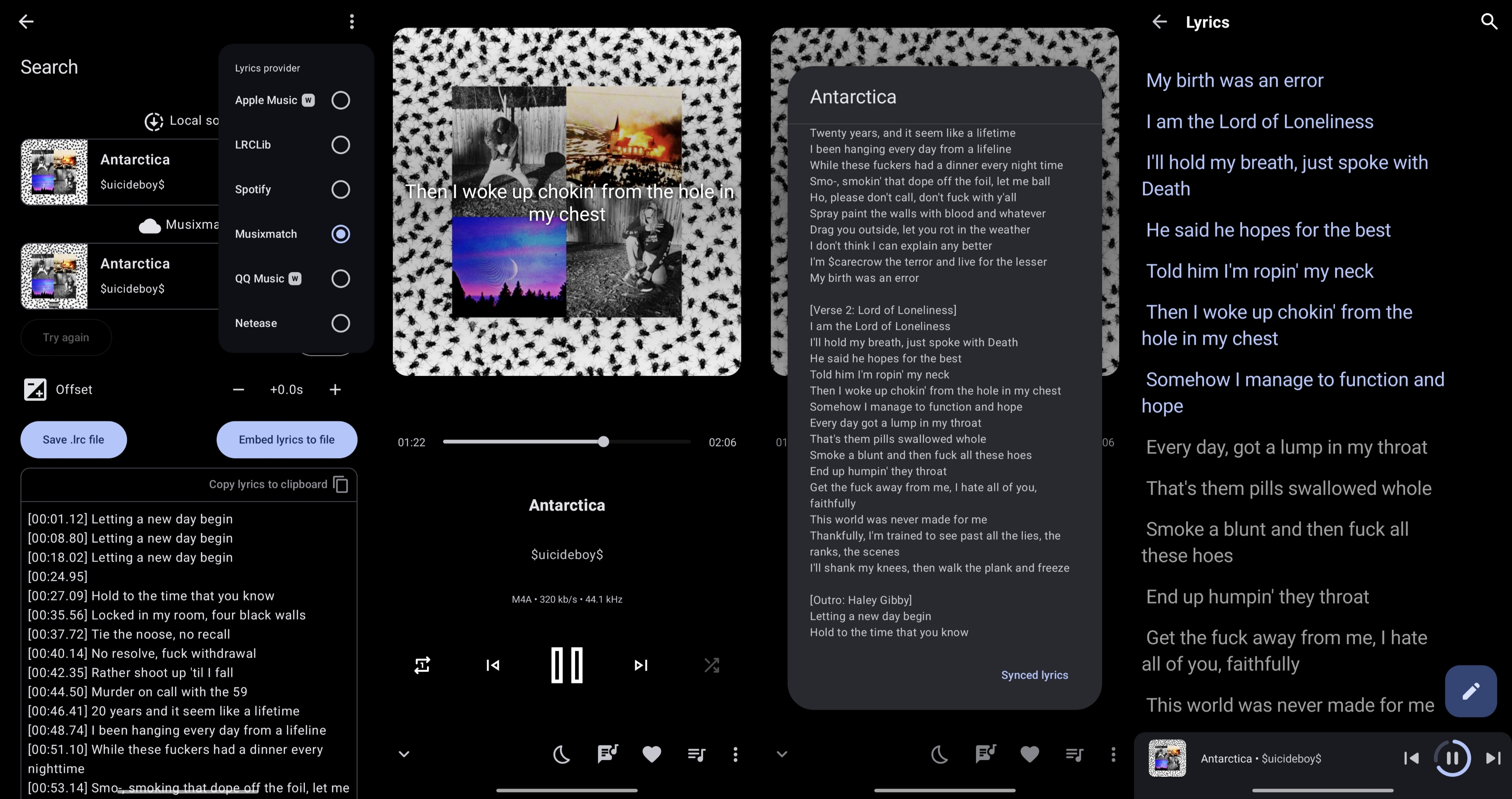Pause playback with large pause button

(567, 664)
